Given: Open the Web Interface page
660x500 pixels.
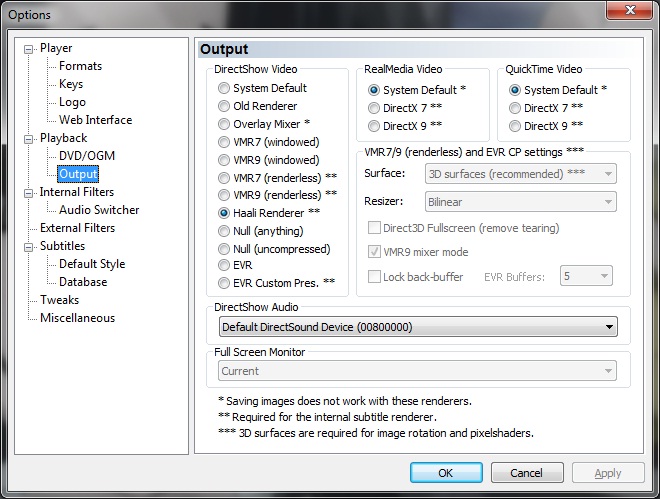Looking at the screenshot, I should [96, 120].
